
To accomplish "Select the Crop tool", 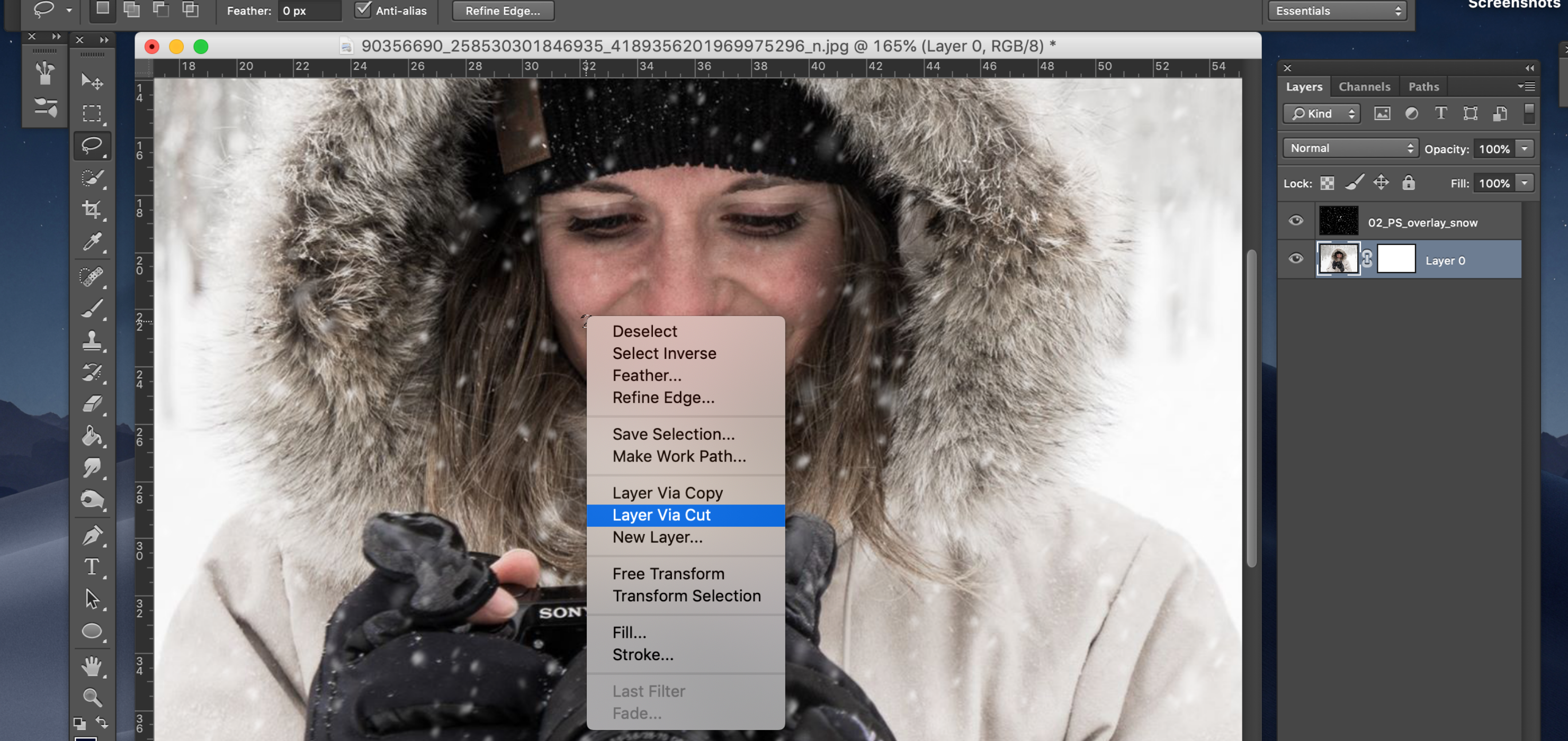I will click(x=93, y=209).
